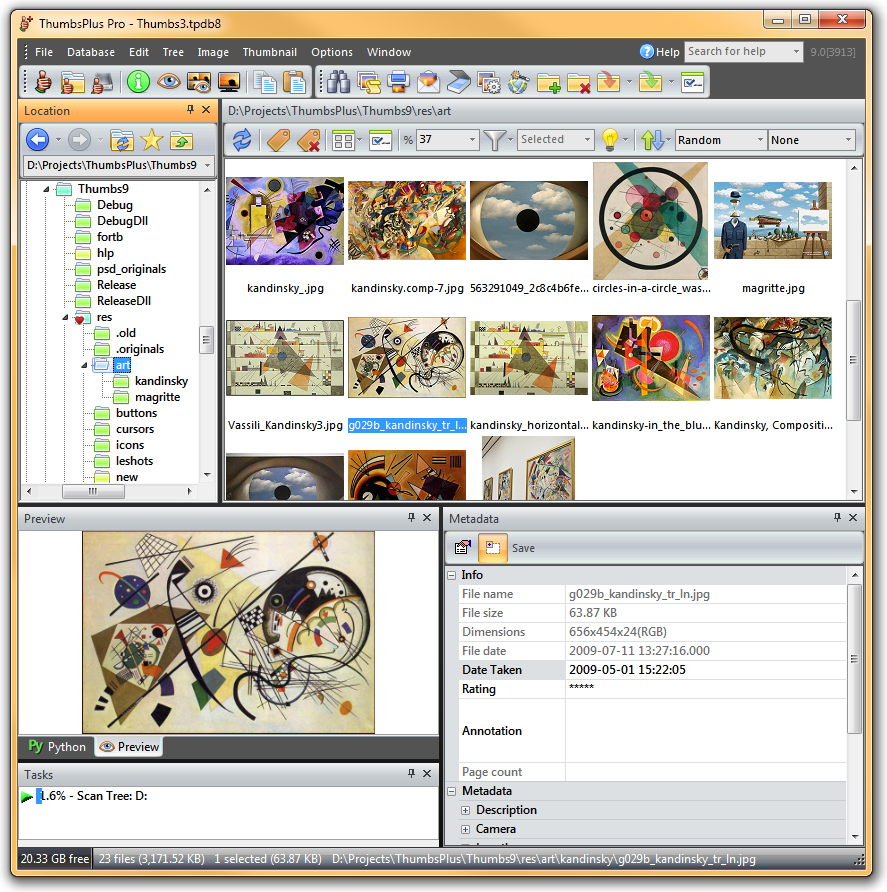Toggle the checklist icon in thumbnail toolbar

tap(380, 140)
